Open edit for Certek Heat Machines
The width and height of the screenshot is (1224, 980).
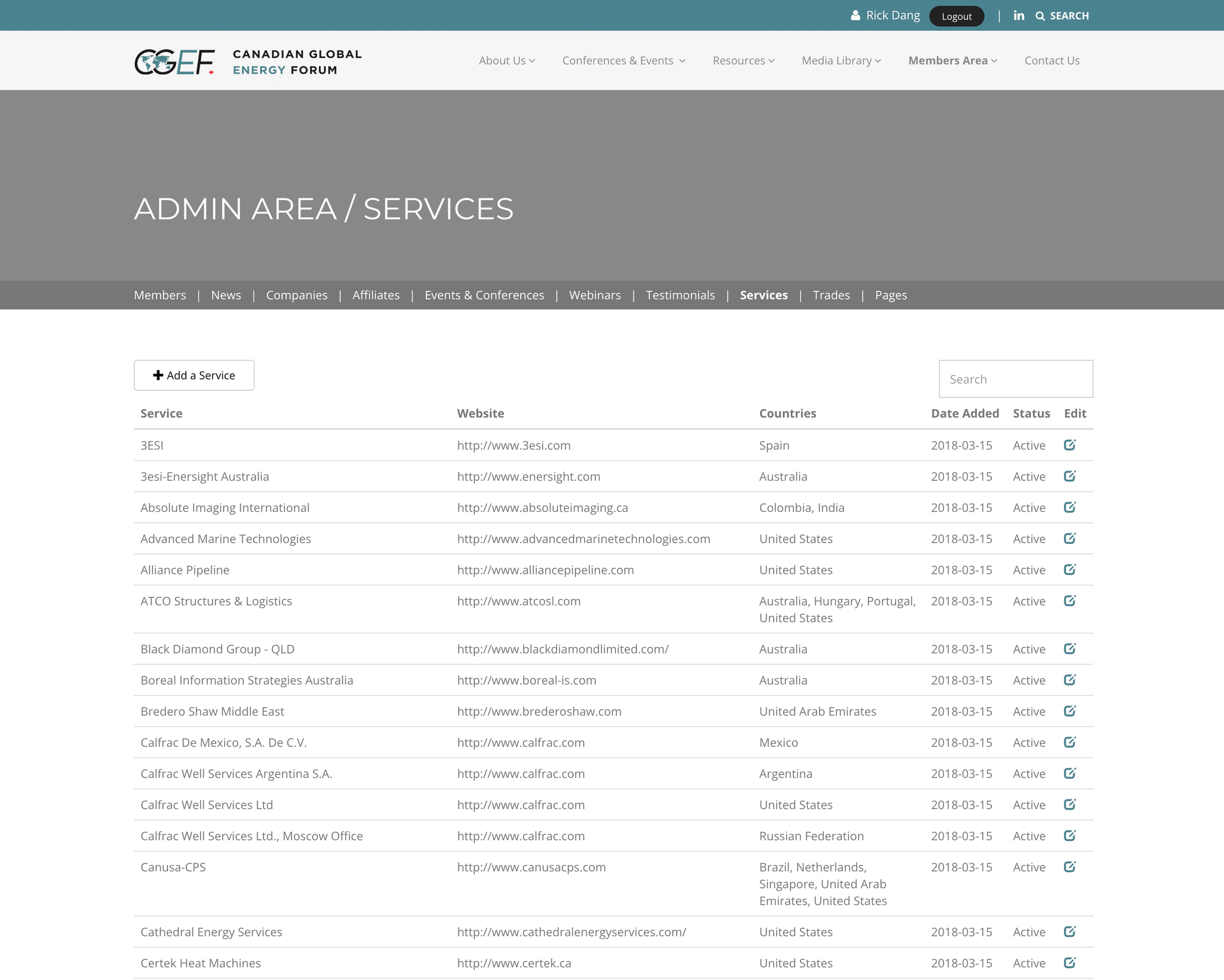(1069, 963)
